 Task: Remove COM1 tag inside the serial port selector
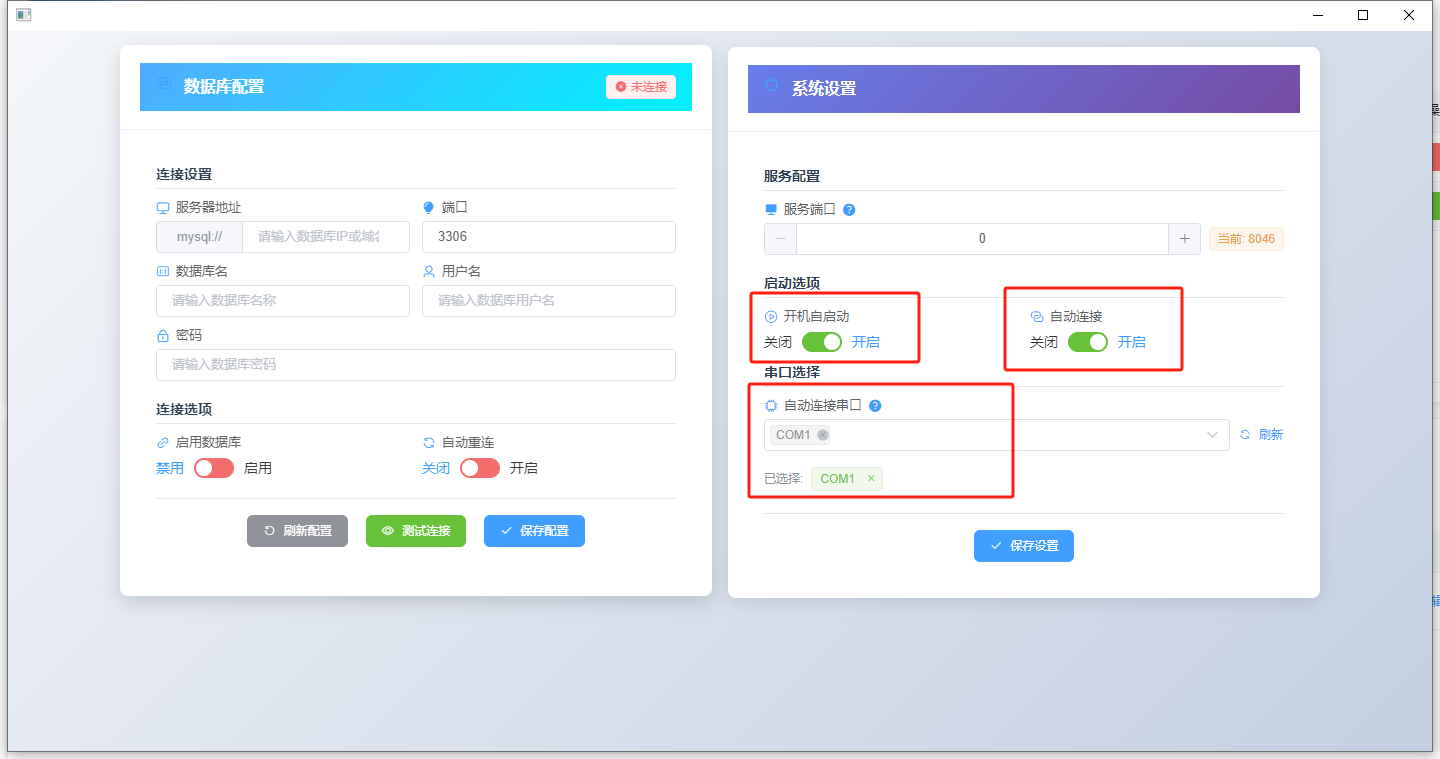(823, 435)
